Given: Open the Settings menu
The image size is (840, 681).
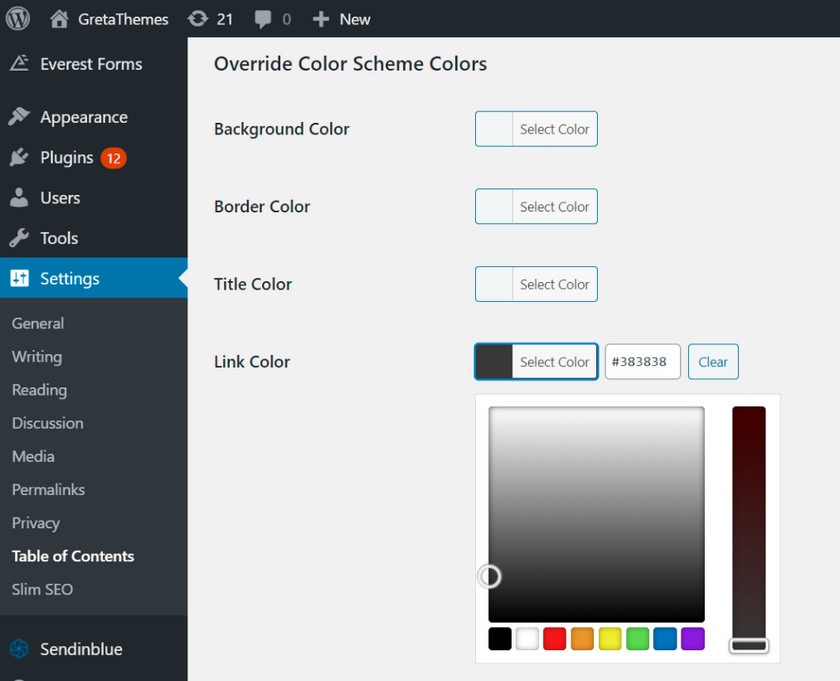Looking at the screenshot, I should [94, 278].
